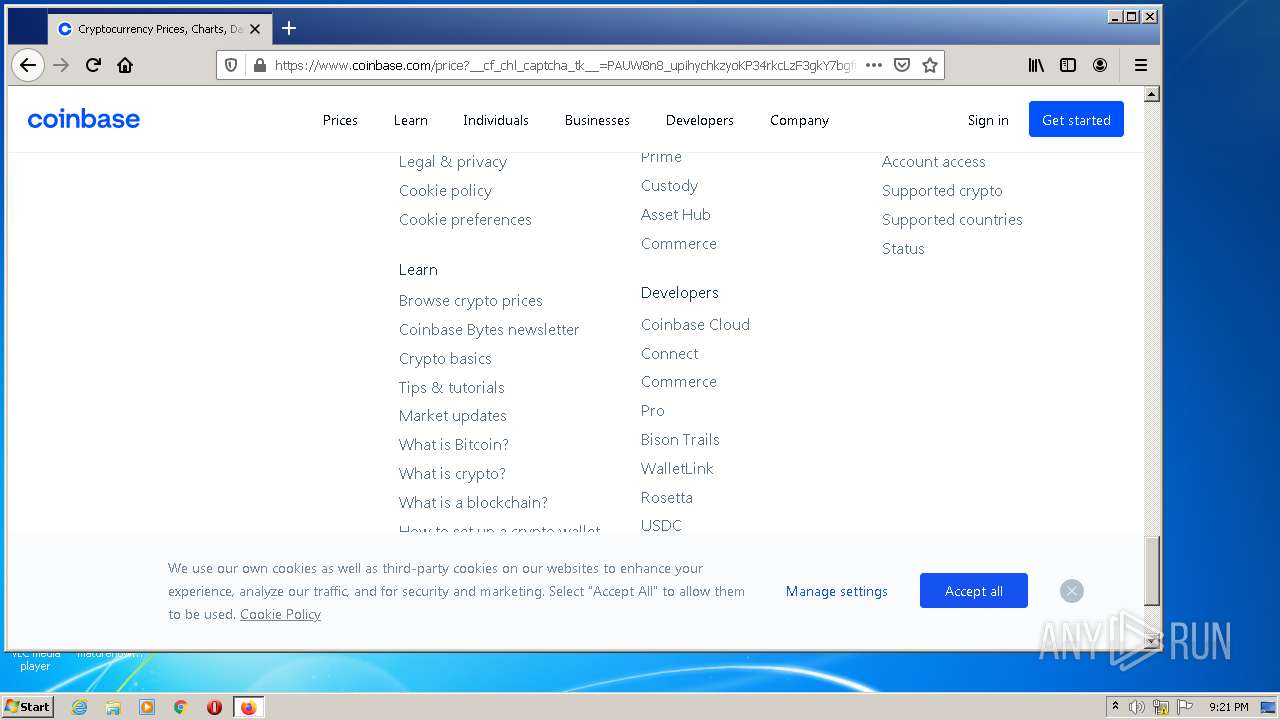This screenshot has height=720, width=1280.
Task: Click the Get started button
Action: coord(1076,120)
